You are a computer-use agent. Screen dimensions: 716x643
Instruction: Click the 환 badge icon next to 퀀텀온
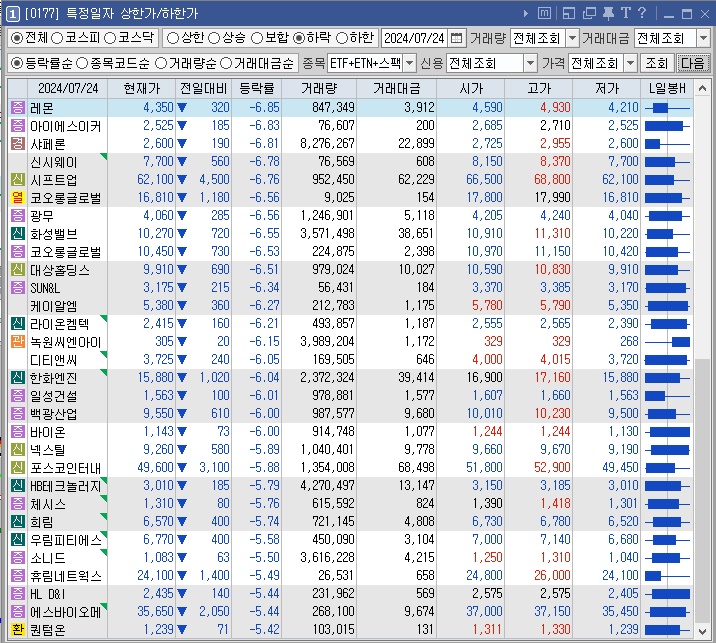tap(18, 629)
